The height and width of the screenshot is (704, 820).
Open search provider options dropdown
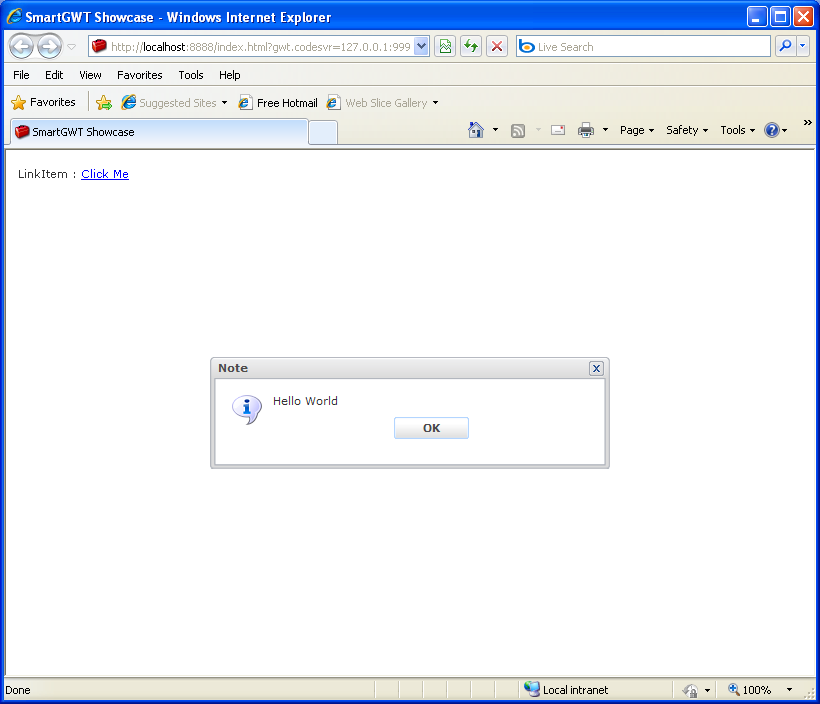click(x=802, y=46)
